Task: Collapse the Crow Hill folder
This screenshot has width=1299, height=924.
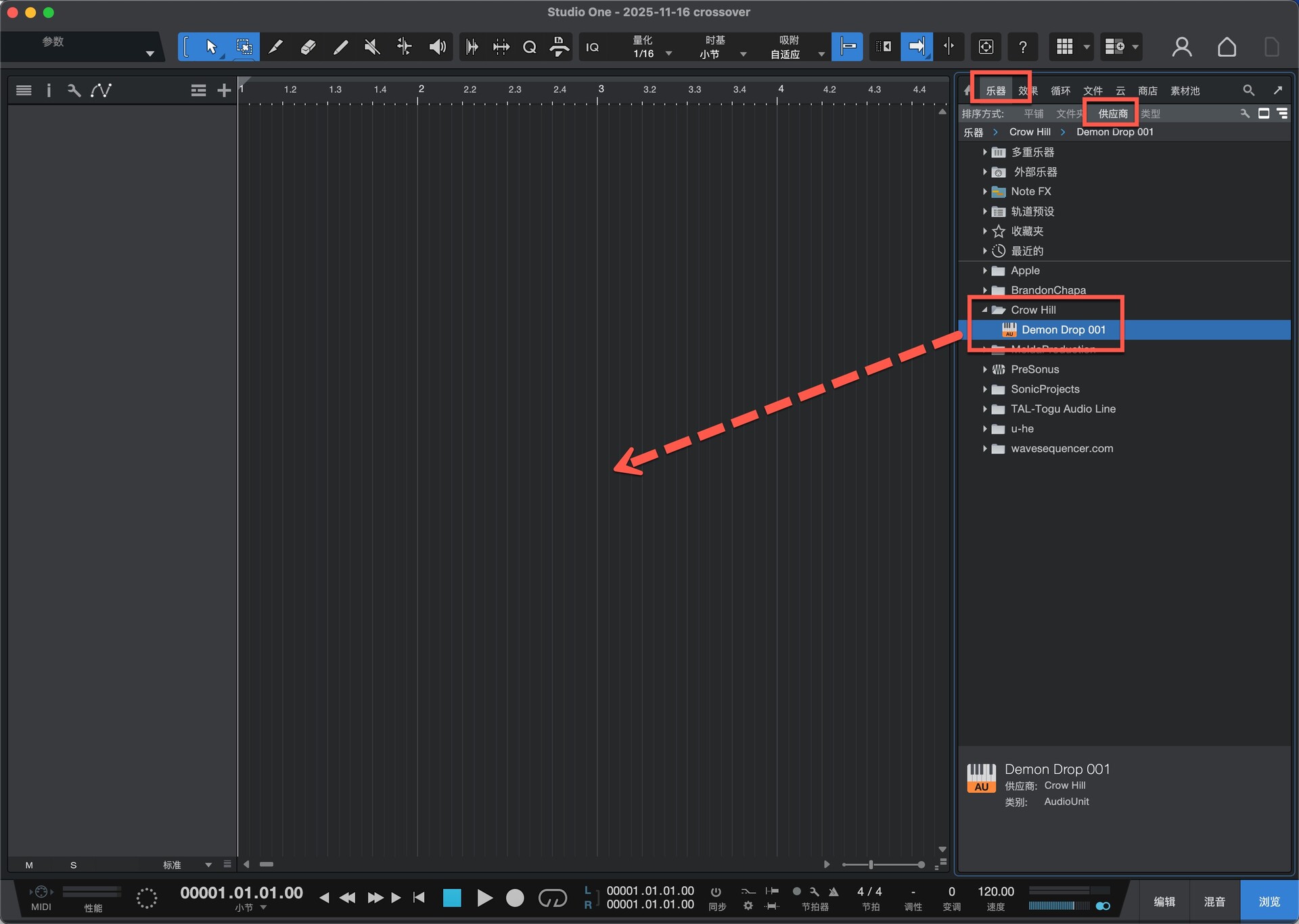Action: click(x=984, y=310)
